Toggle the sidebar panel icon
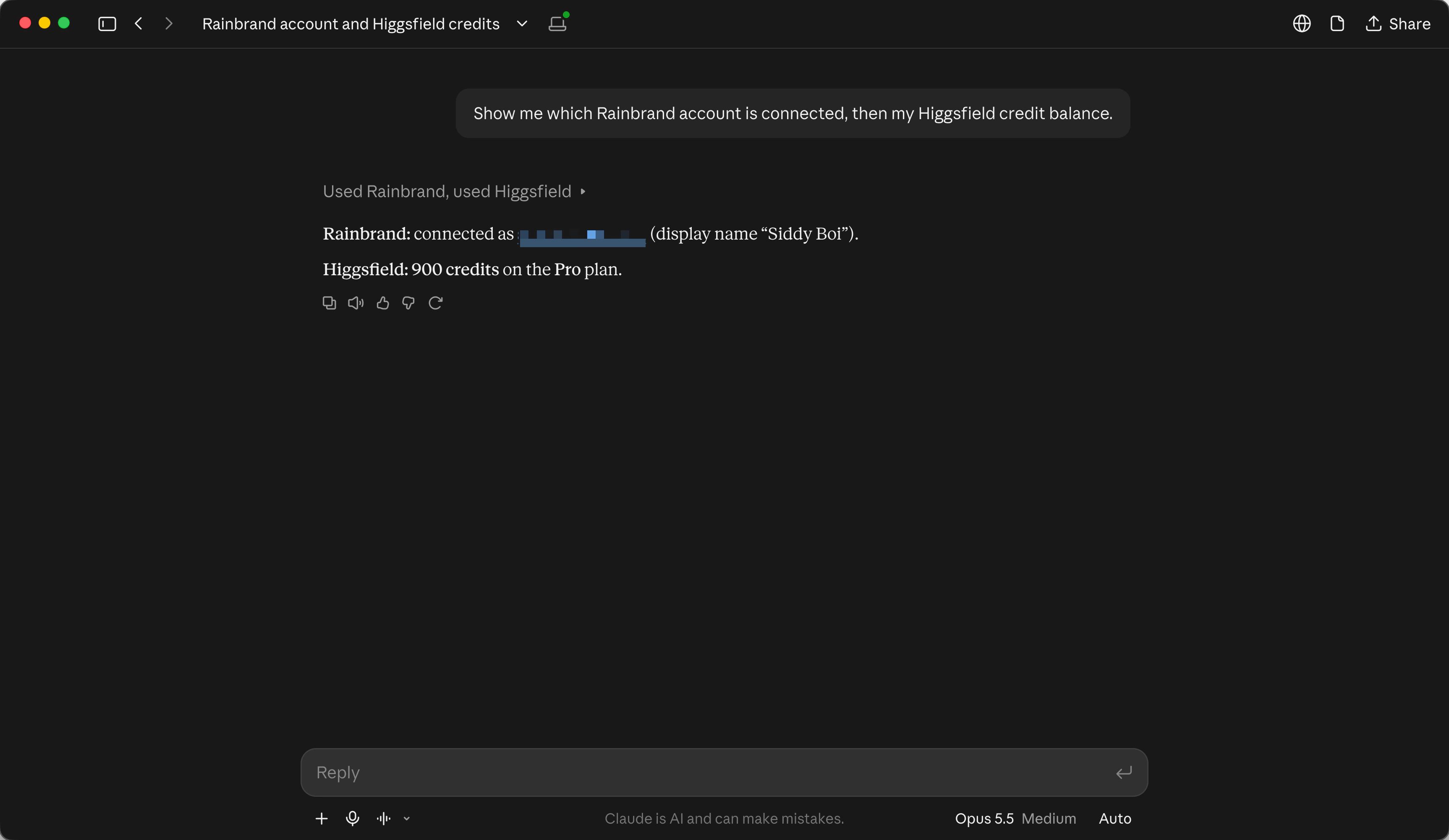This screenshot has width=1449, height=840. pos(107,23)
